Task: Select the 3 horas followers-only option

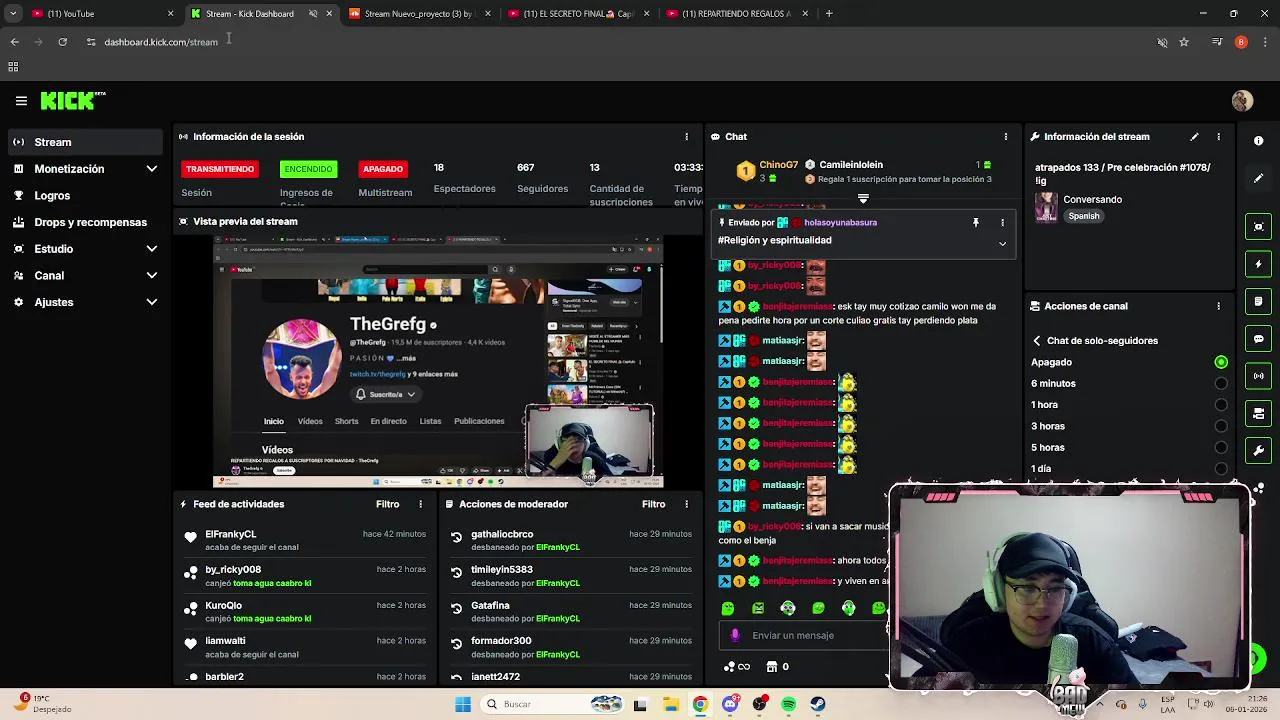Action: [1221, 426]
